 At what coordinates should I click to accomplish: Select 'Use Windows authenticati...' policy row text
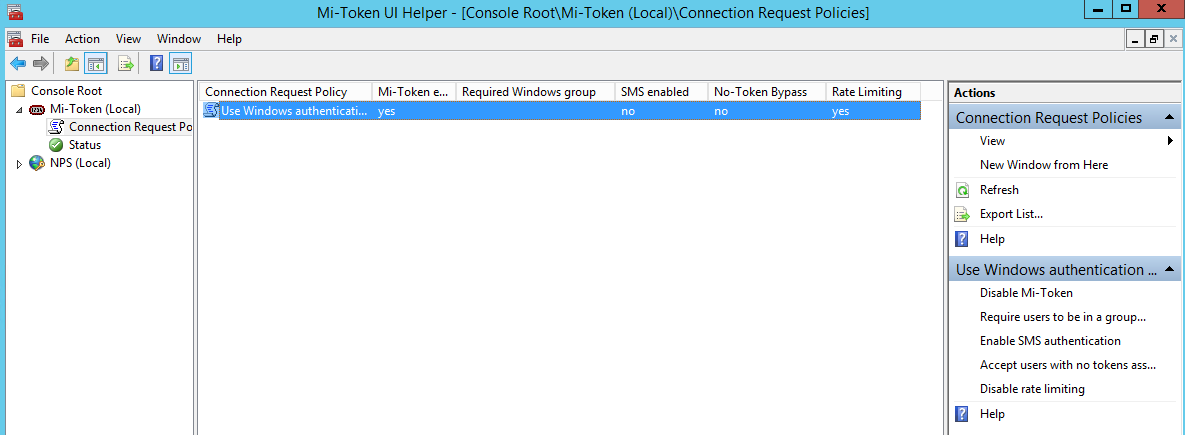[x=294, y=111]
